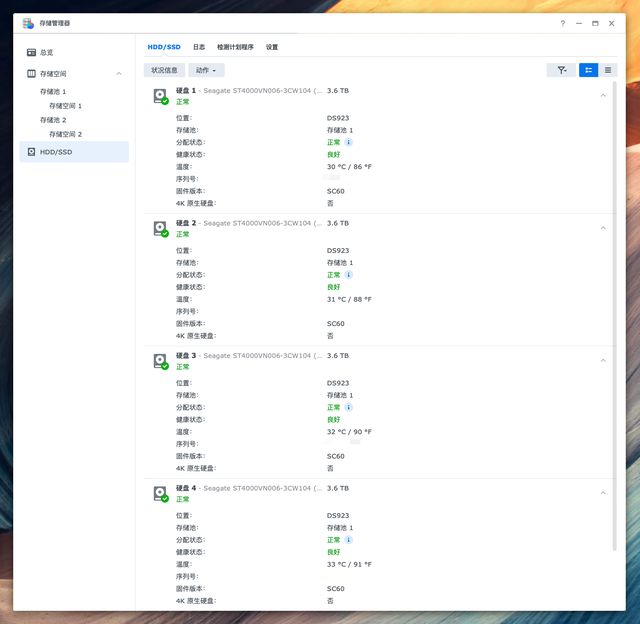Viewport: 640px width, 624px height.
Task: Click the 状况信息 button
Action: [164, 70]
